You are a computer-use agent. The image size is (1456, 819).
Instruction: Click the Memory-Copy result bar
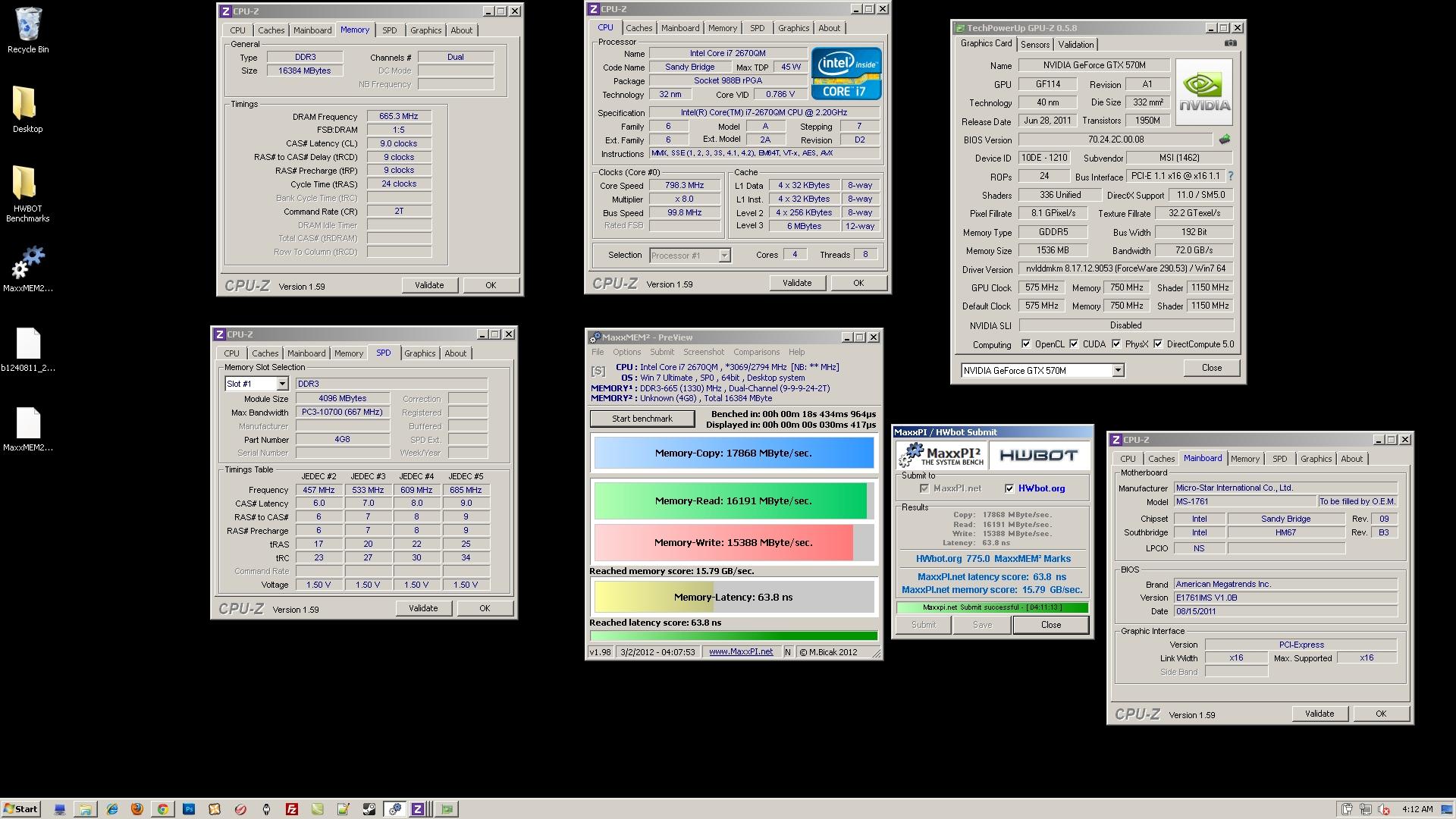point(733,453)
